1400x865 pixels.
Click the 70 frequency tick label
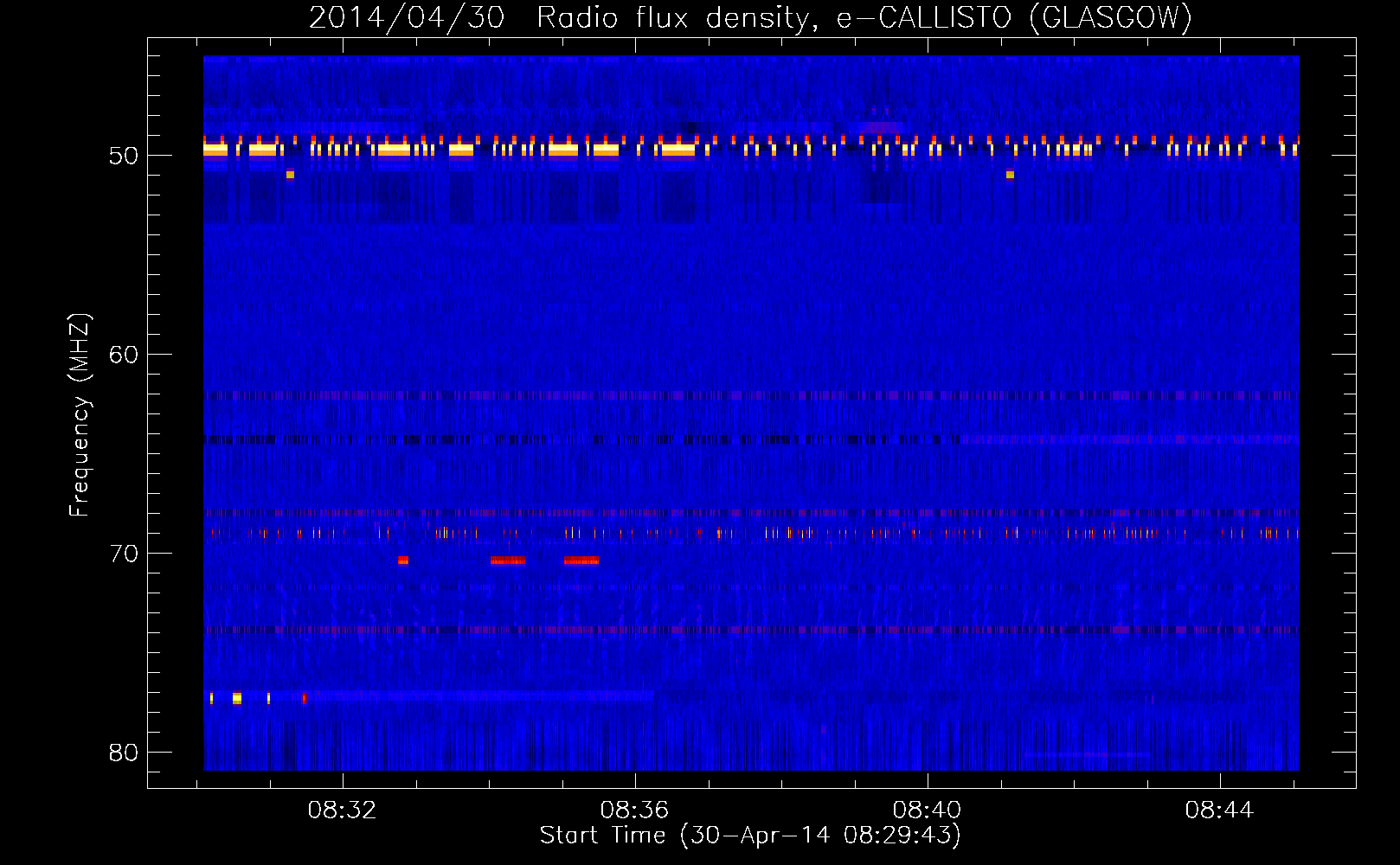[124, 554]
